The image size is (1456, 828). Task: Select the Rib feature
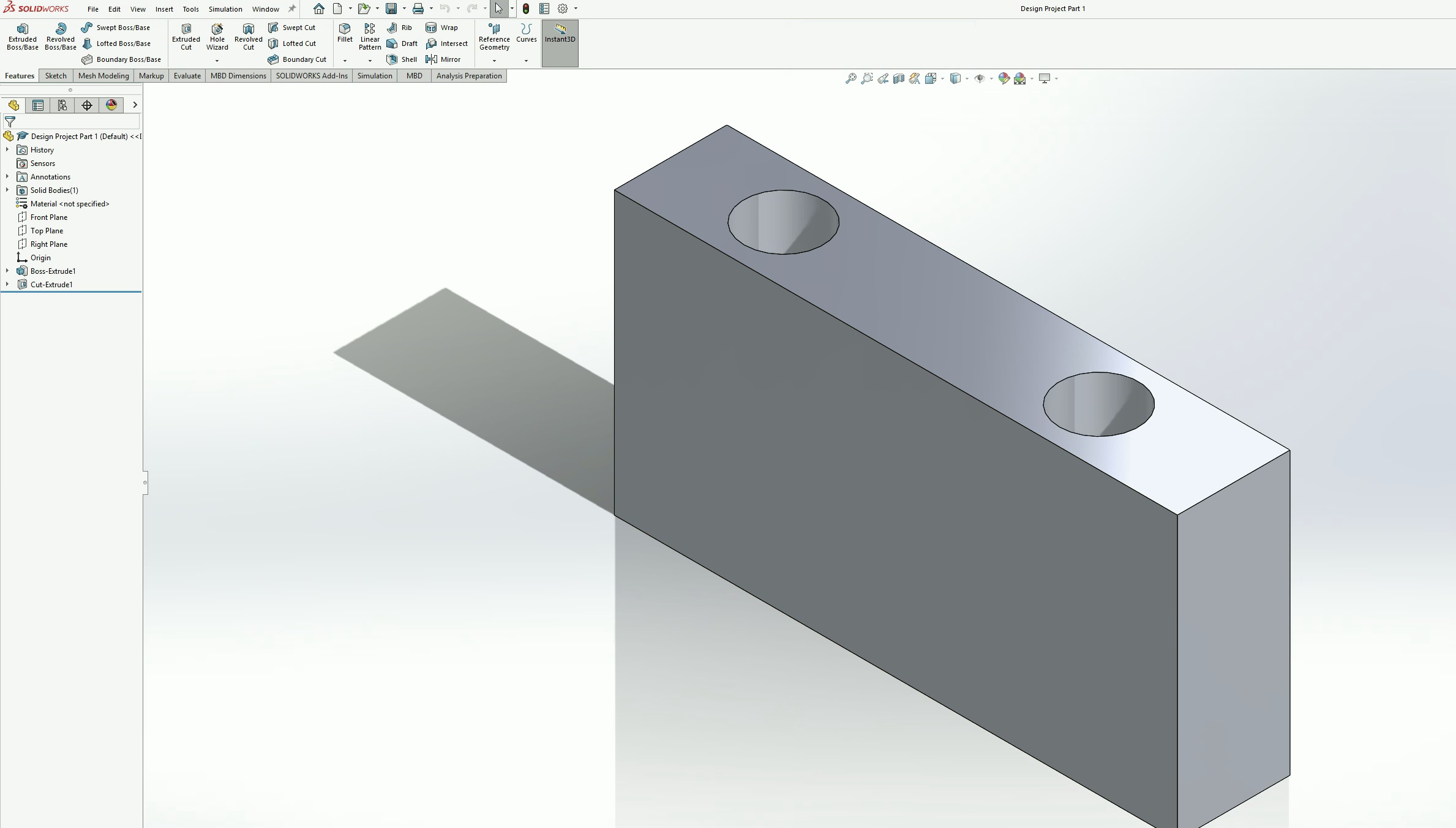(x=400, y=28)
